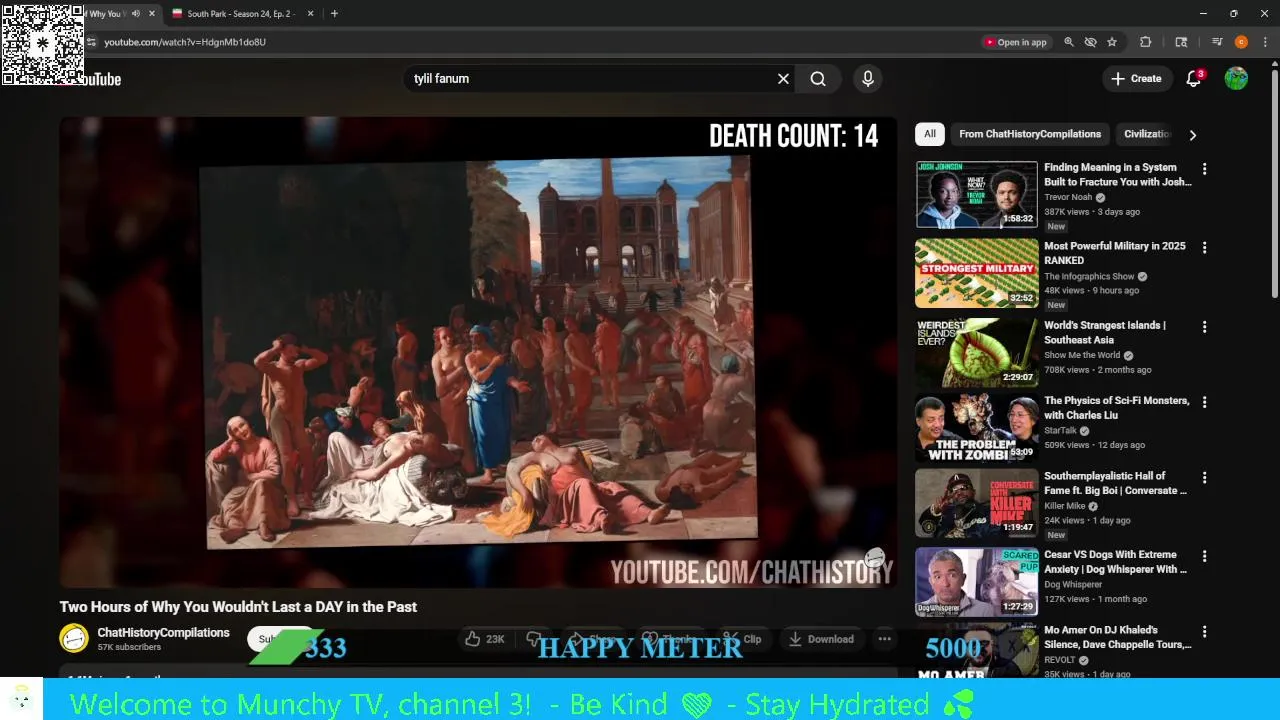Go to The Infographics Show channel
Screen dimensions: 1280x720
[x=1089, y=276]
